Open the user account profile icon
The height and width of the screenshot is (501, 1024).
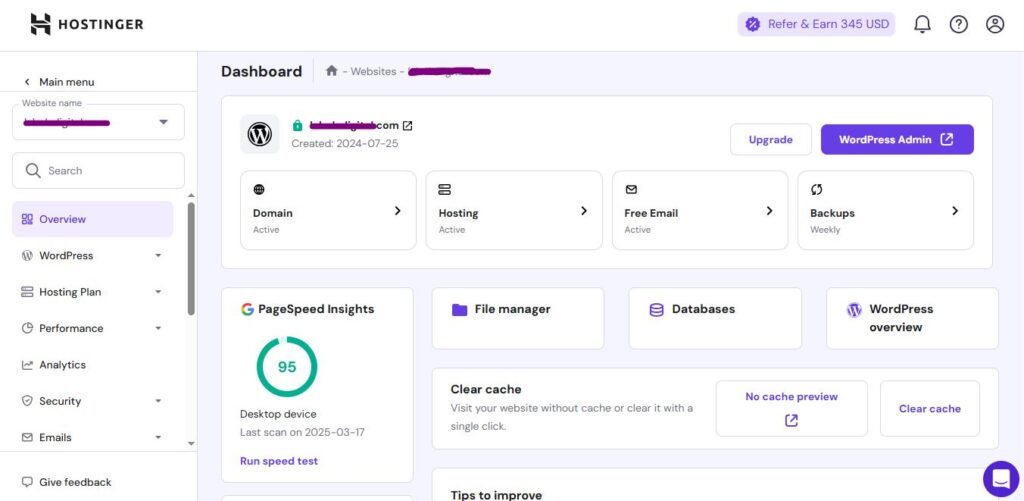pos(995,24)
